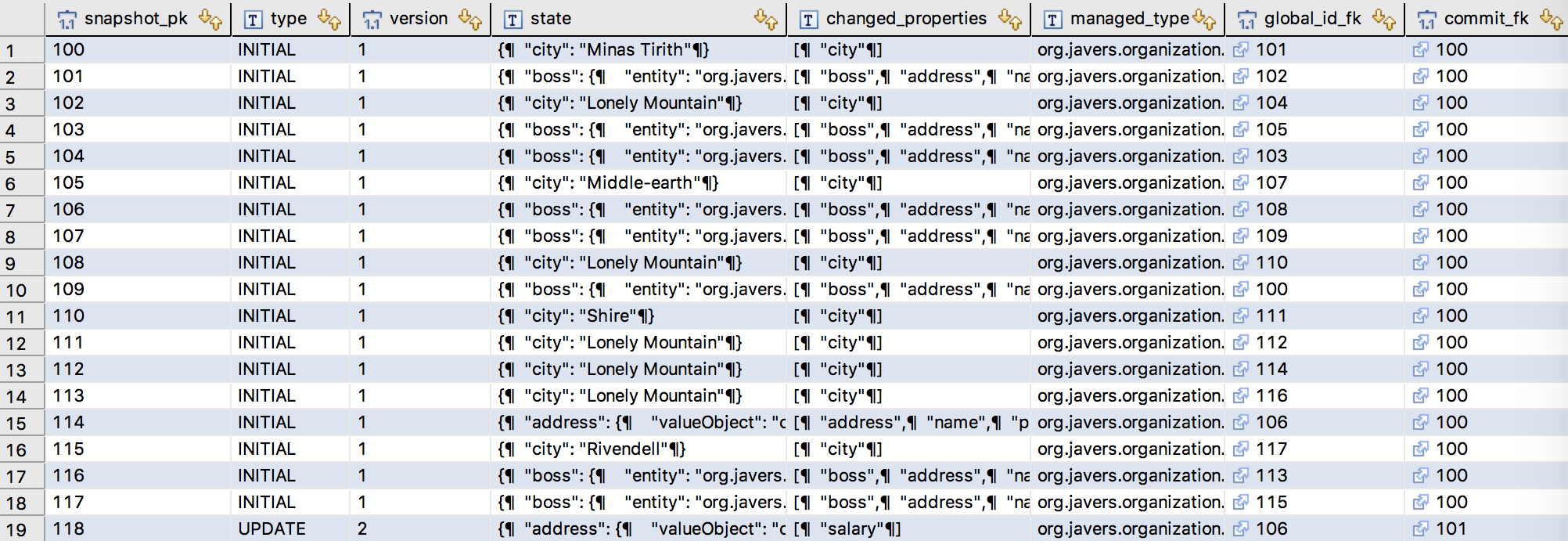The width and height of the screenshot is (1568, 541).
Task: Follow foreign key link icon beside global_id_fk 107
Action: point(1241,183)
